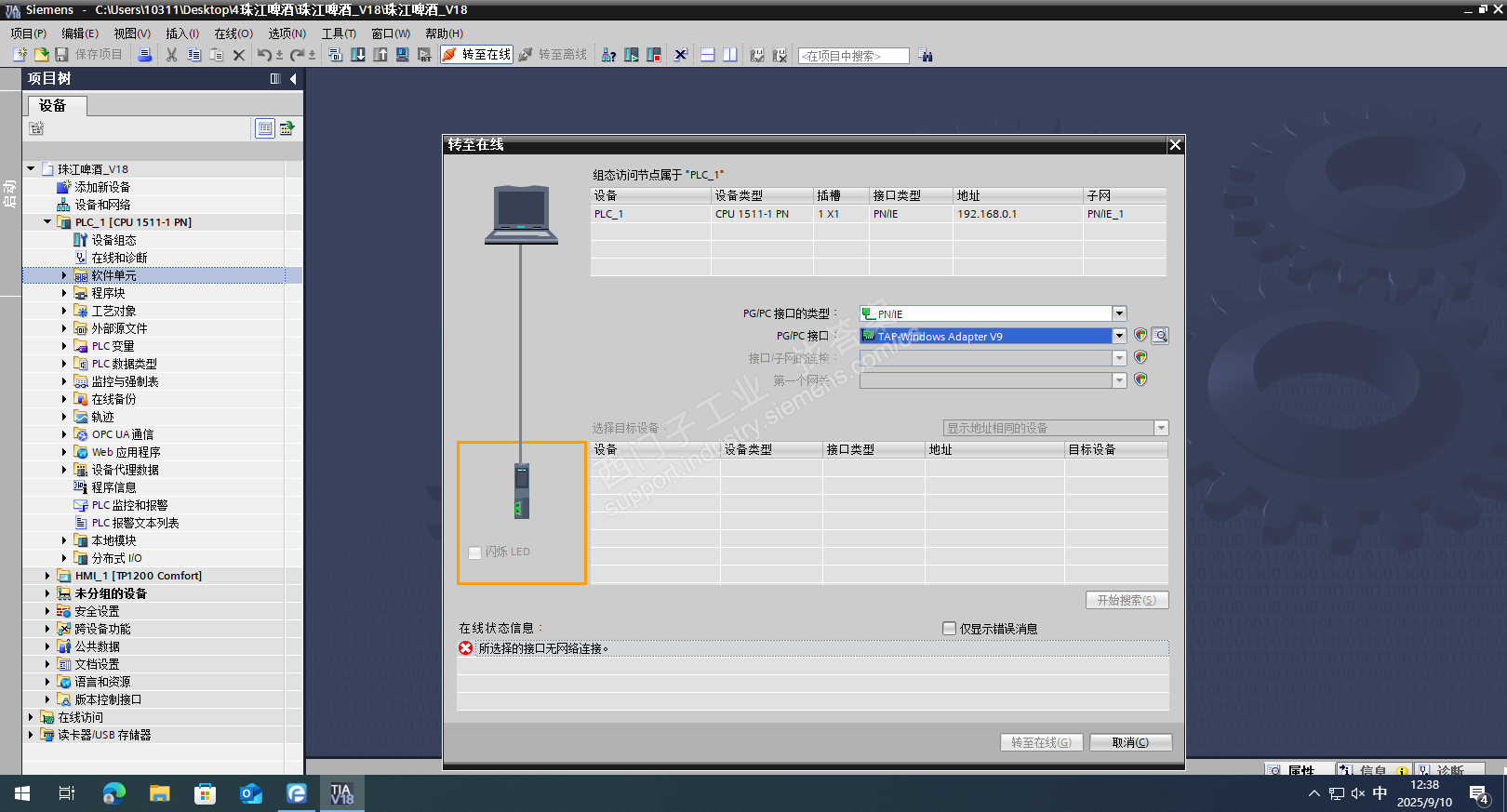
Task: Select 设备组态 in project tree
Action: coord(113,240)
